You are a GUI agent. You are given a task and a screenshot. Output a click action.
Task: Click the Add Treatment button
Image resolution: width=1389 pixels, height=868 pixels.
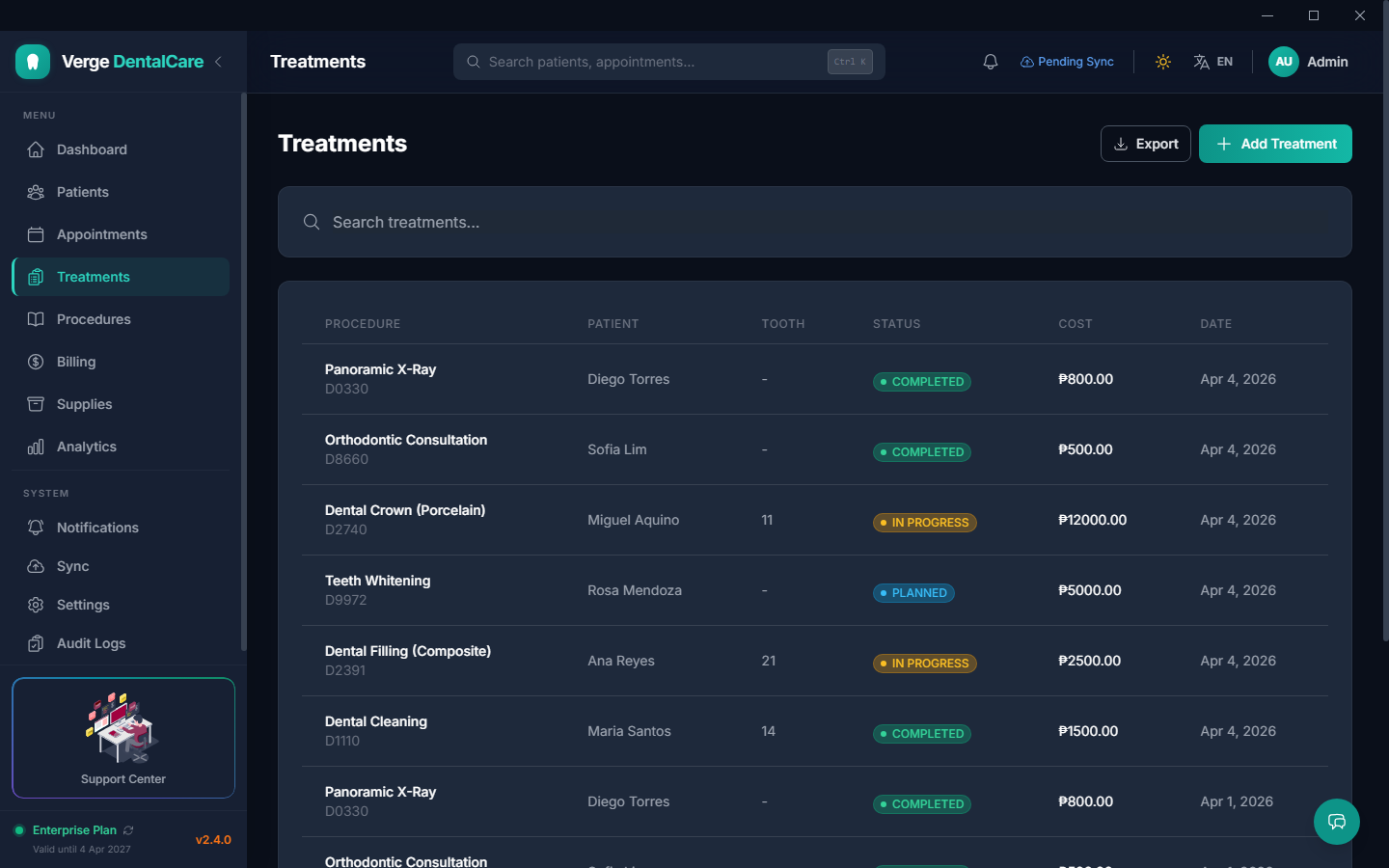tap(1275, 144)
